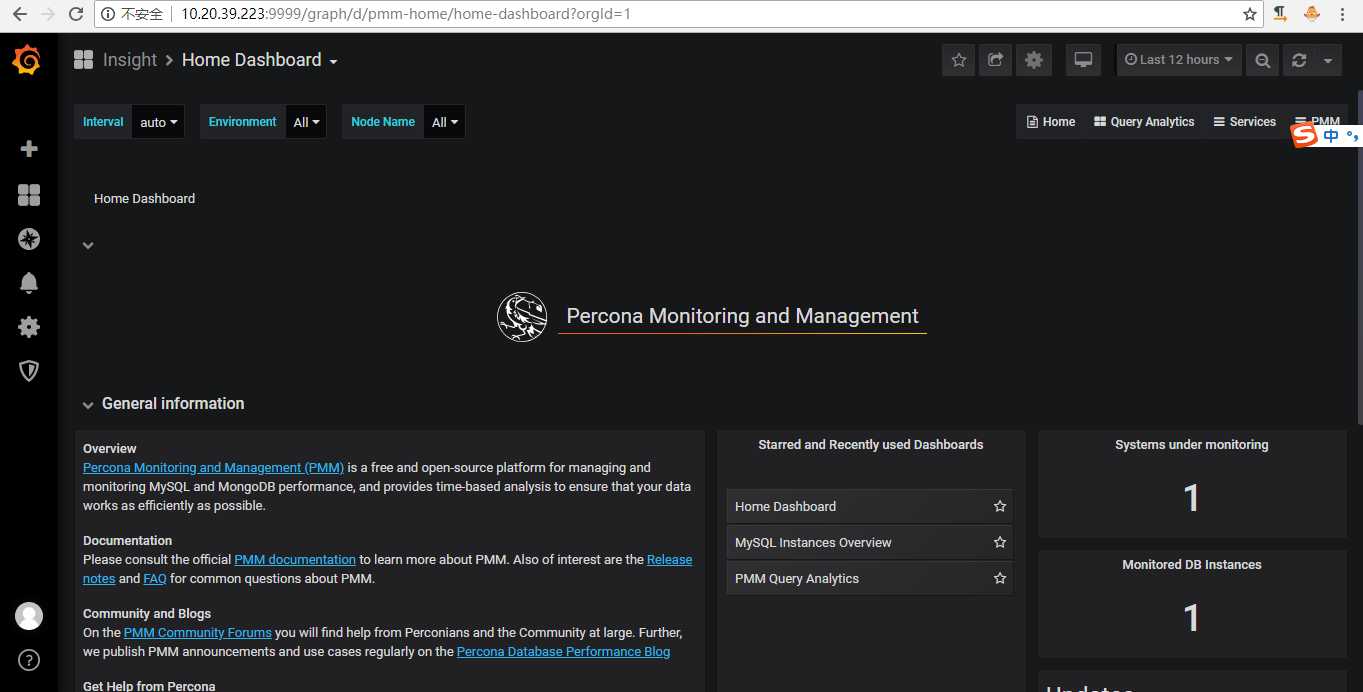Click the browser forward arrow
The height and width of the screenshot is (692, 1363).
47,14
